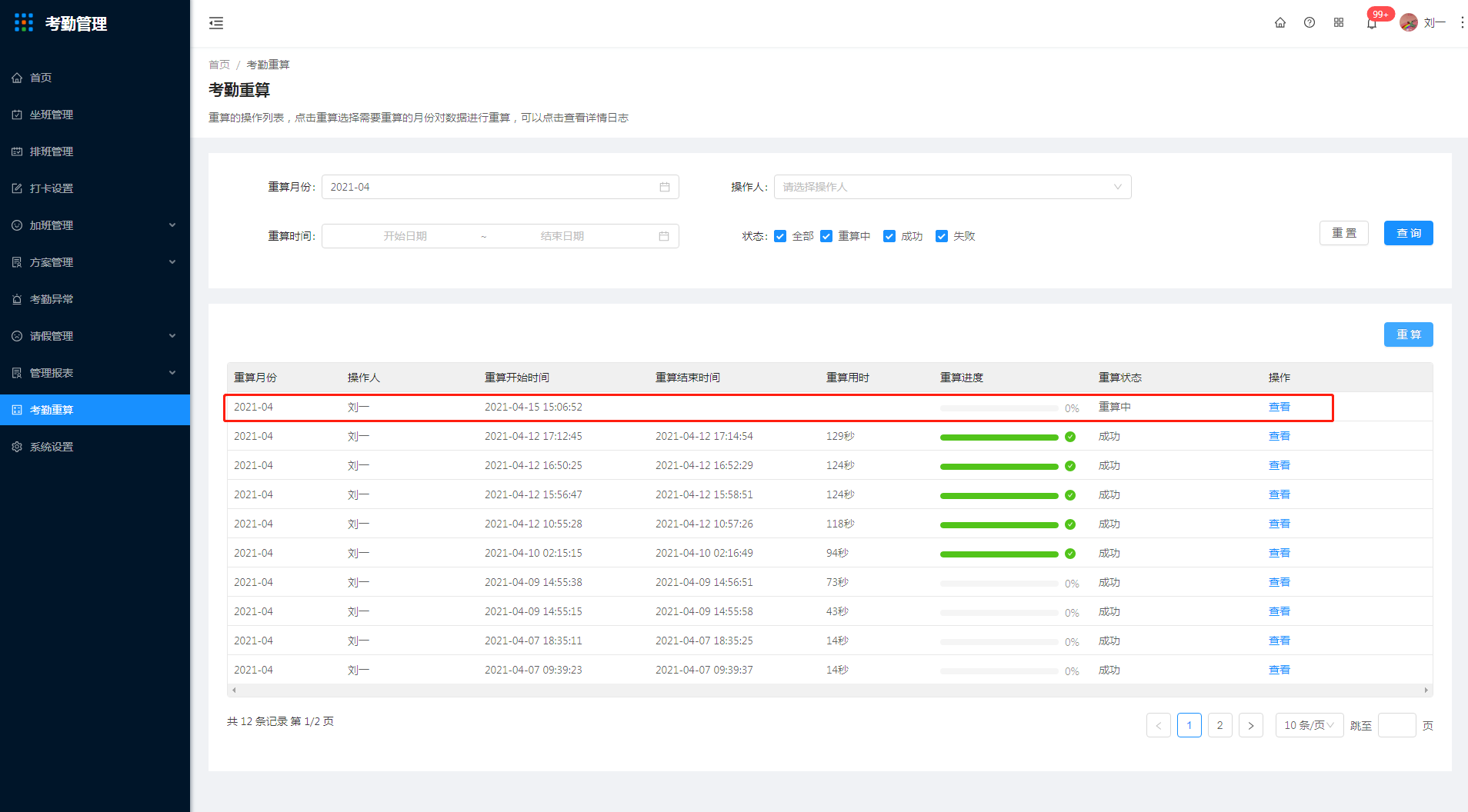Open home via the header house icon
1468x812 pixels.
click(x=1280, y=23)
